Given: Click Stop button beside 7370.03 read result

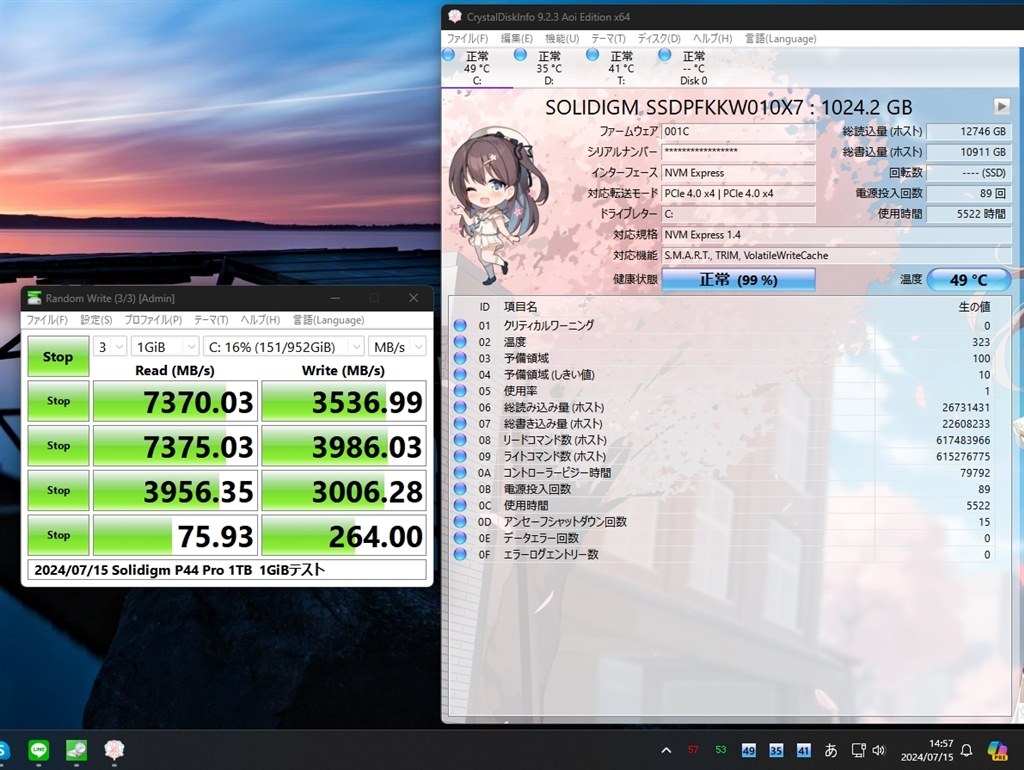Looking at the screenshot, I should [58, 401].
